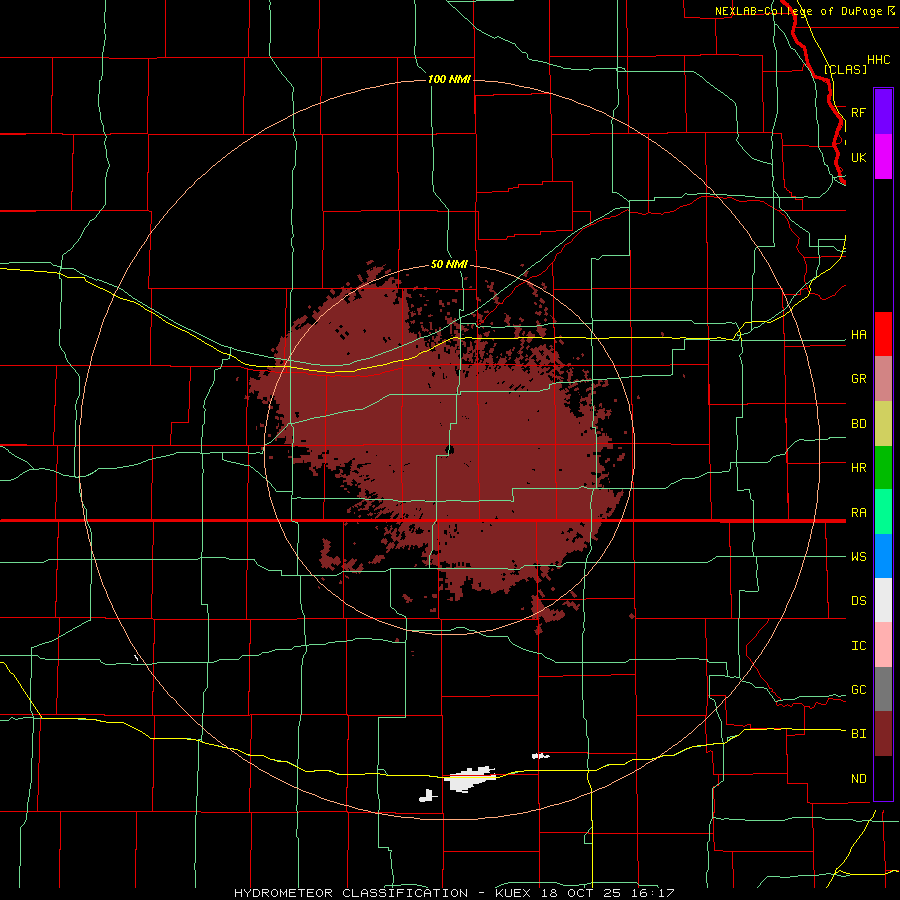
Task: Click the BI dark red legend swatch
Action: (x=883, y=734)
